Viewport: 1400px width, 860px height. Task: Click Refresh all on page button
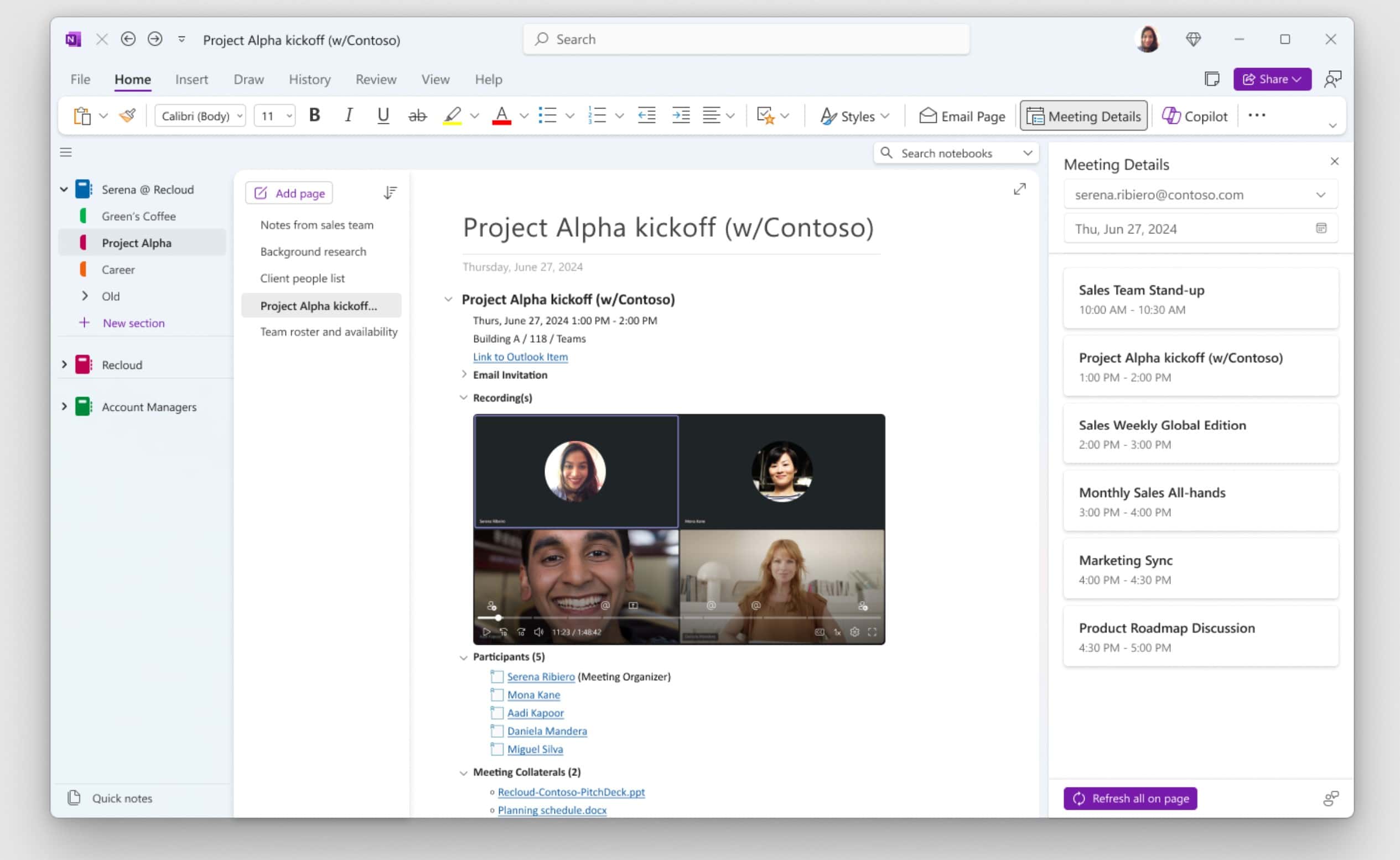pos(1131,798)
